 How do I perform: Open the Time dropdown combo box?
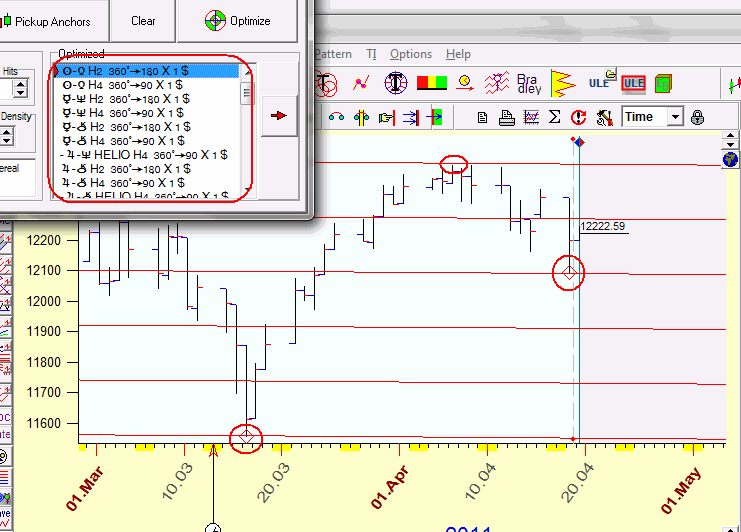click(x=675, y=117)
